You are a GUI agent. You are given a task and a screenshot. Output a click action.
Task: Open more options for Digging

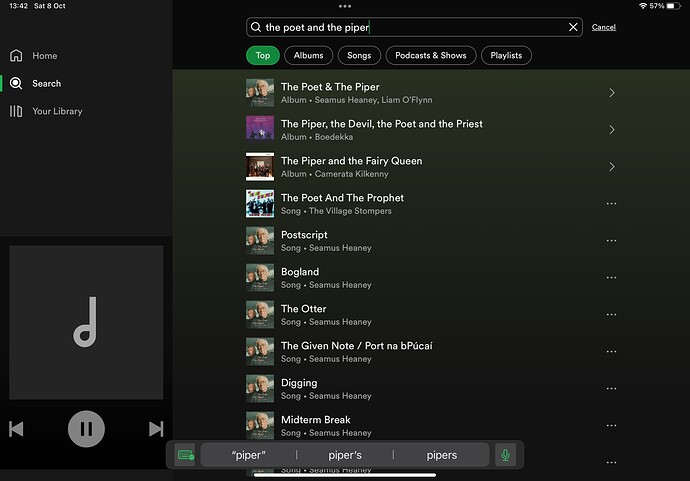coord(611,389)
